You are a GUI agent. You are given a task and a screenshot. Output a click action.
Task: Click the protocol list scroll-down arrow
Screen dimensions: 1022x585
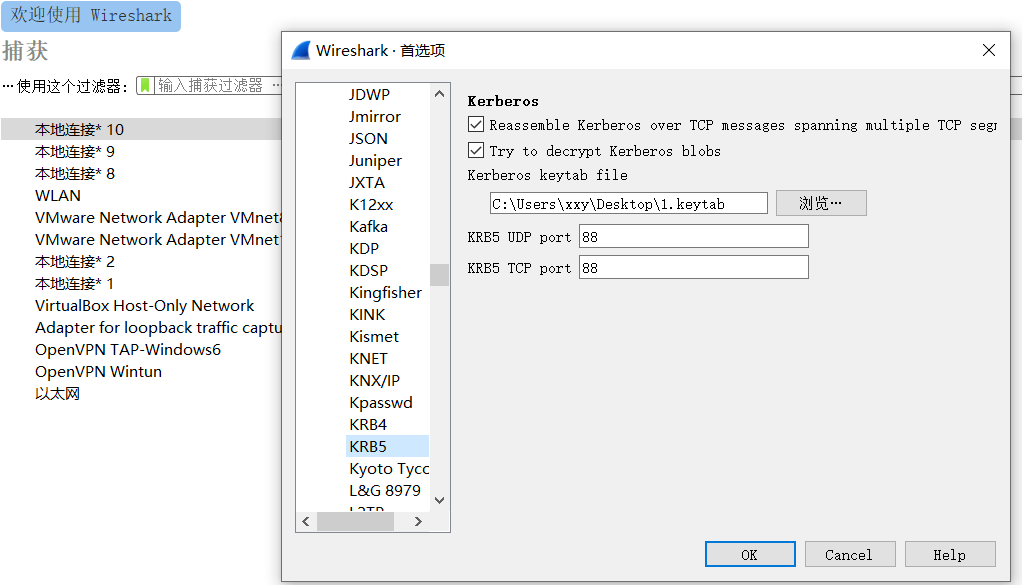point(439,500)
